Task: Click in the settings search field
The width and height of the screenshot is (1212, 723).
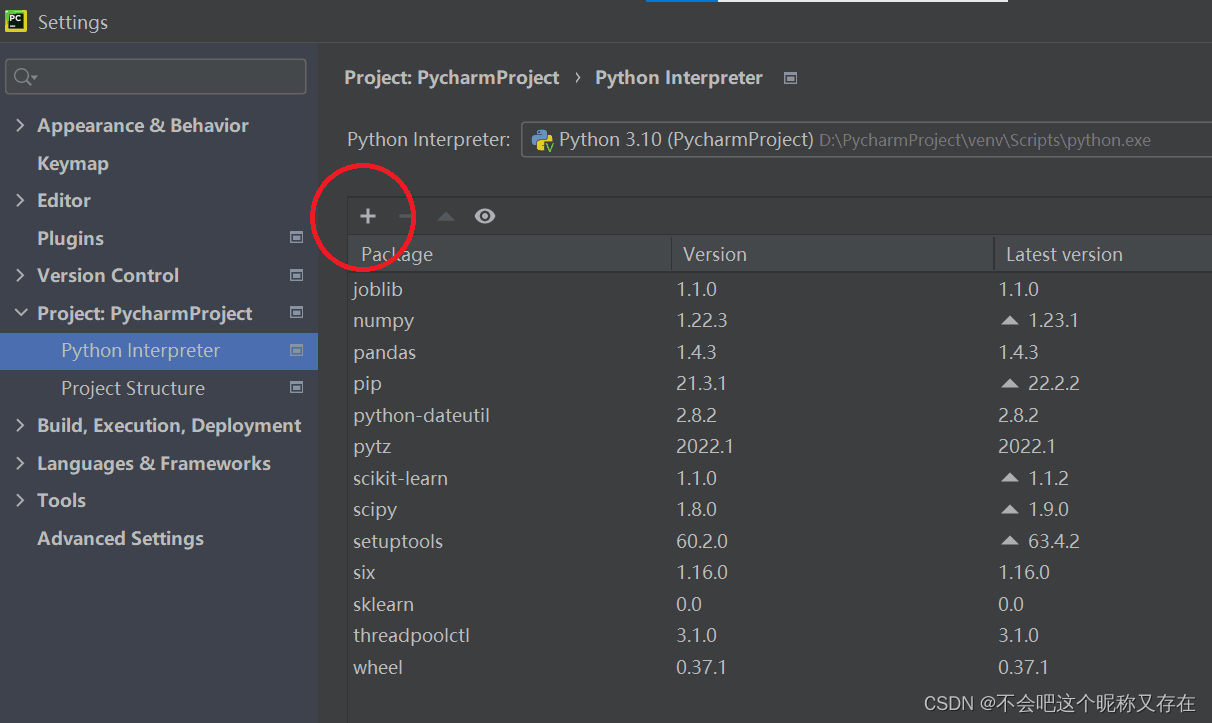Action: point(156,77)
